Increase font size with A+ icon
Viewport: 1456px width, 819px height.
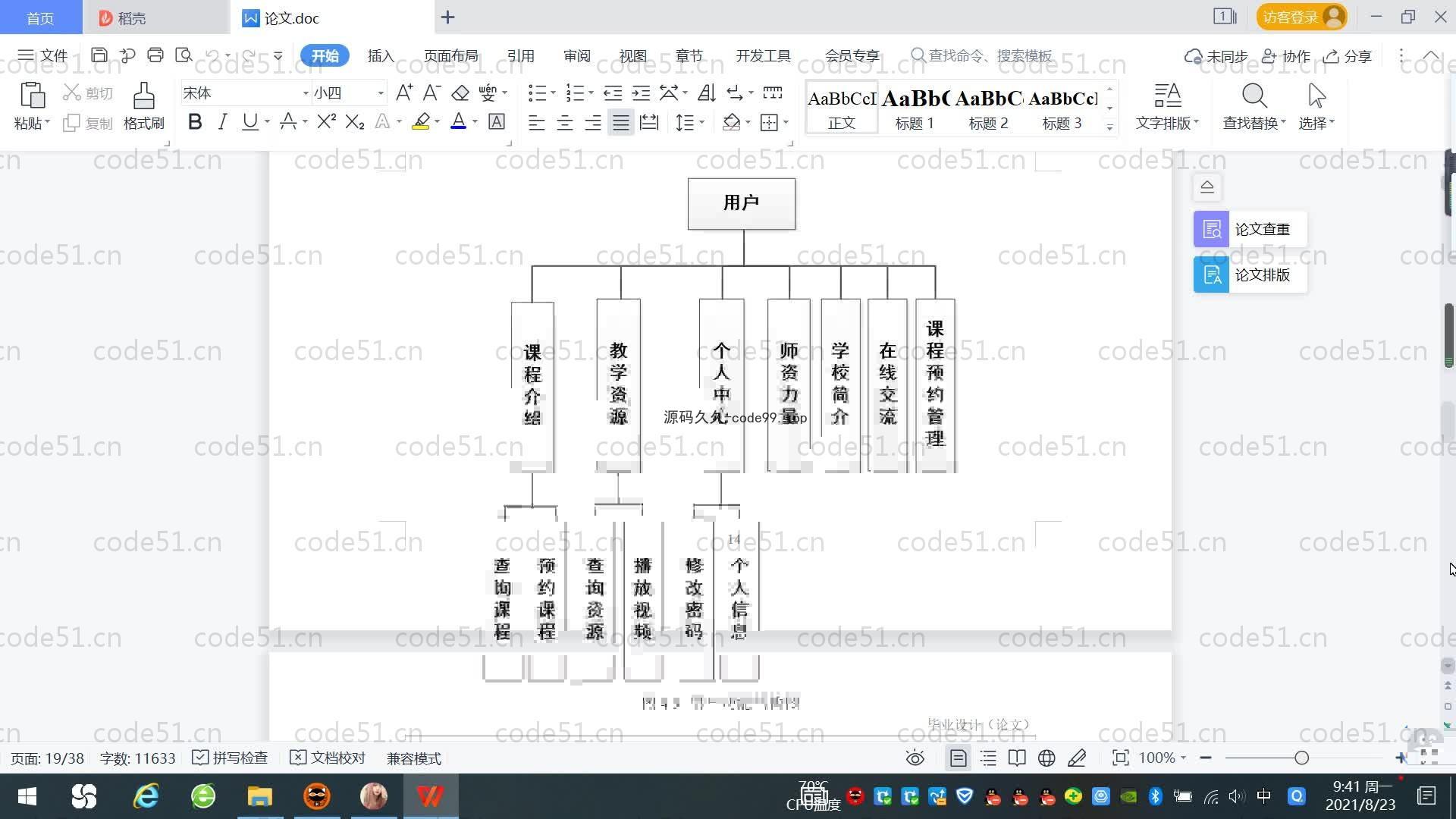(404, 93)
